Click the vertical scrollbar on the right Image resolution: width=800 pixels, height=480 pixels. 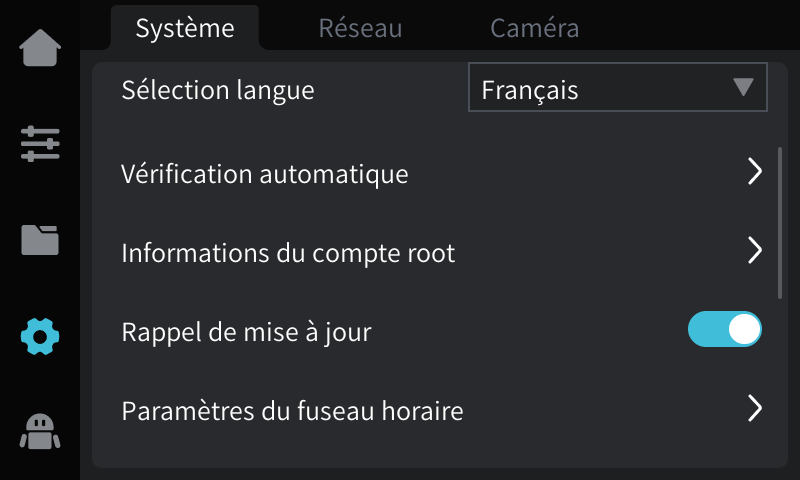tap(780, 222)
